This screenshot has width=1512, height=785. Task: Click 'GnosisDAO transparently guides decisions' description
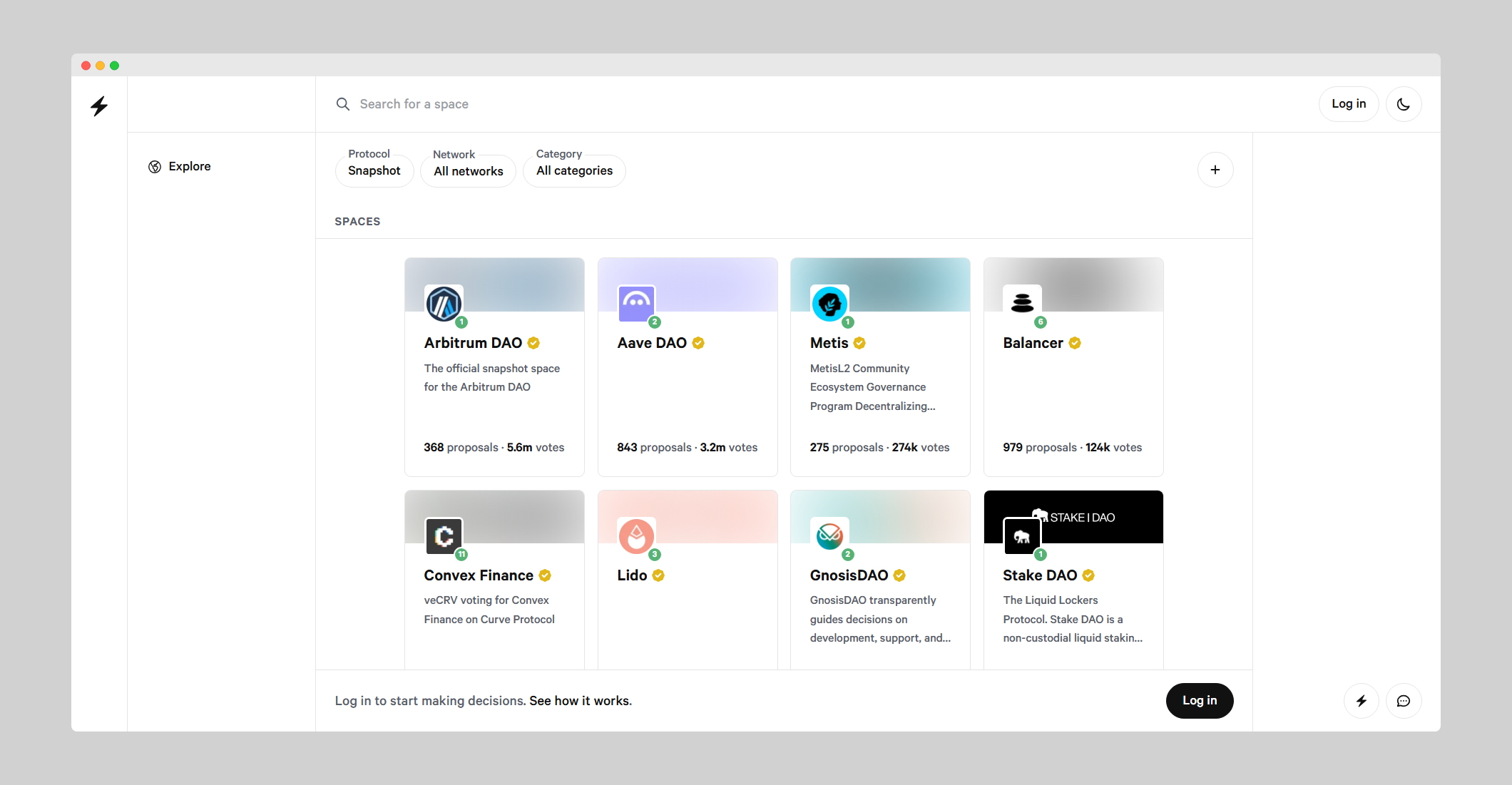click(x=880, y=619)
